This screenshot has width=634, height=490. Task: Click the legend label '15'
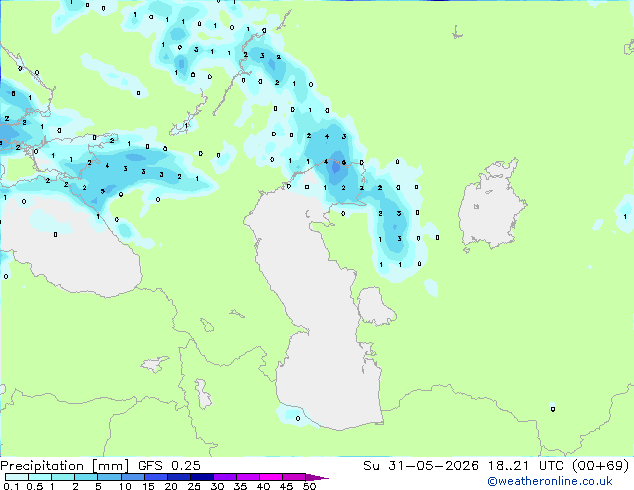click(x=148, y=486)
